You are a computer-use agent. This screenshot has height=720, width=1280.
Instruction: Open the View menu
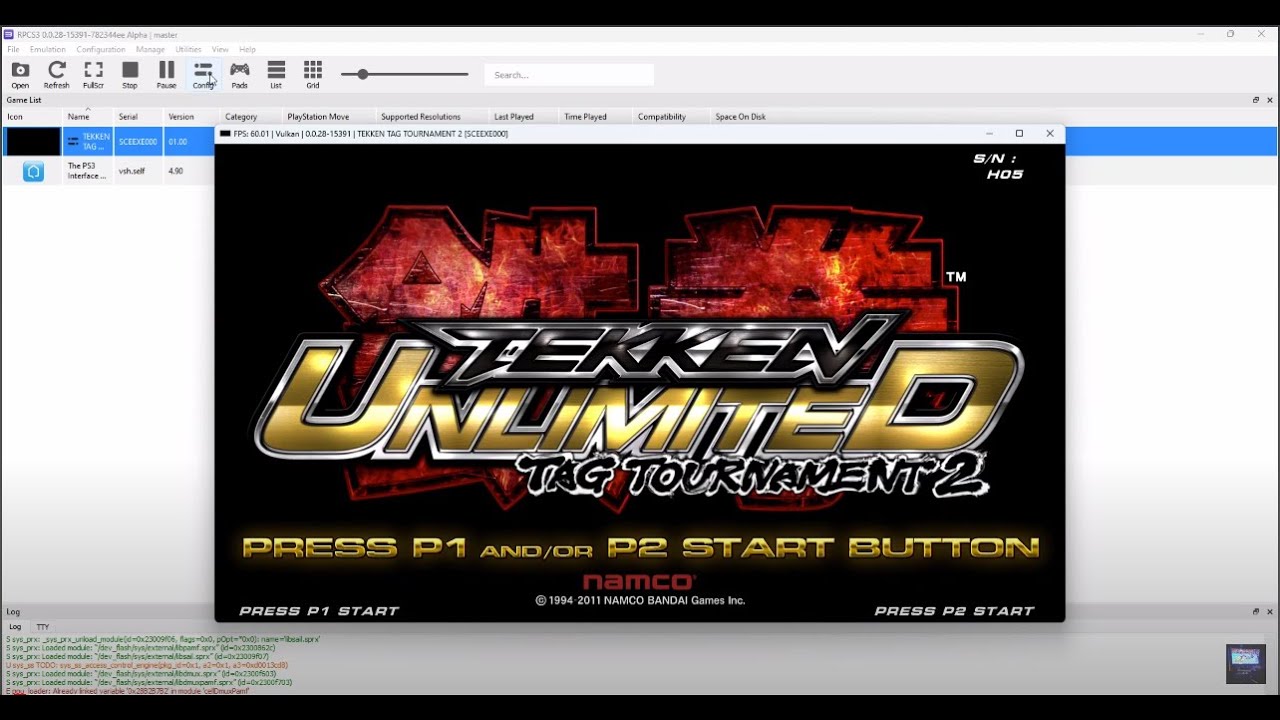click(220, 49)
